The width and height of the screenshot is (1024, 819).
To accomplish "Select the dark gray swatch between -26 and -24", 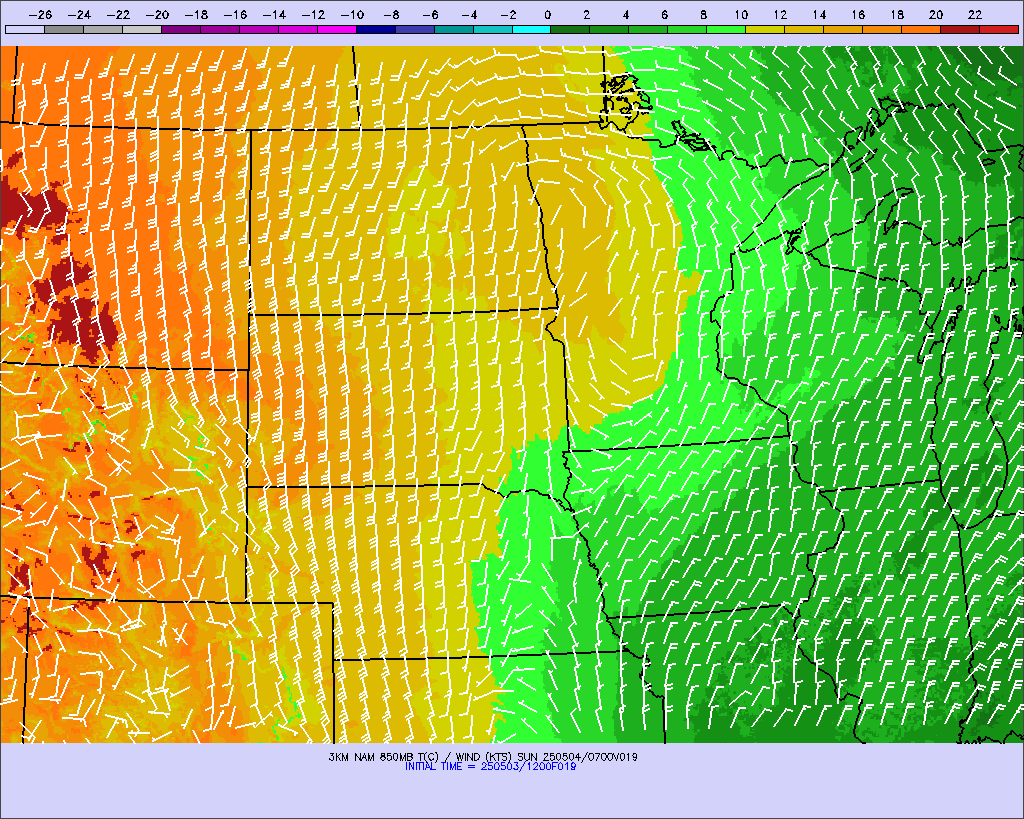I will click(64, 29).
